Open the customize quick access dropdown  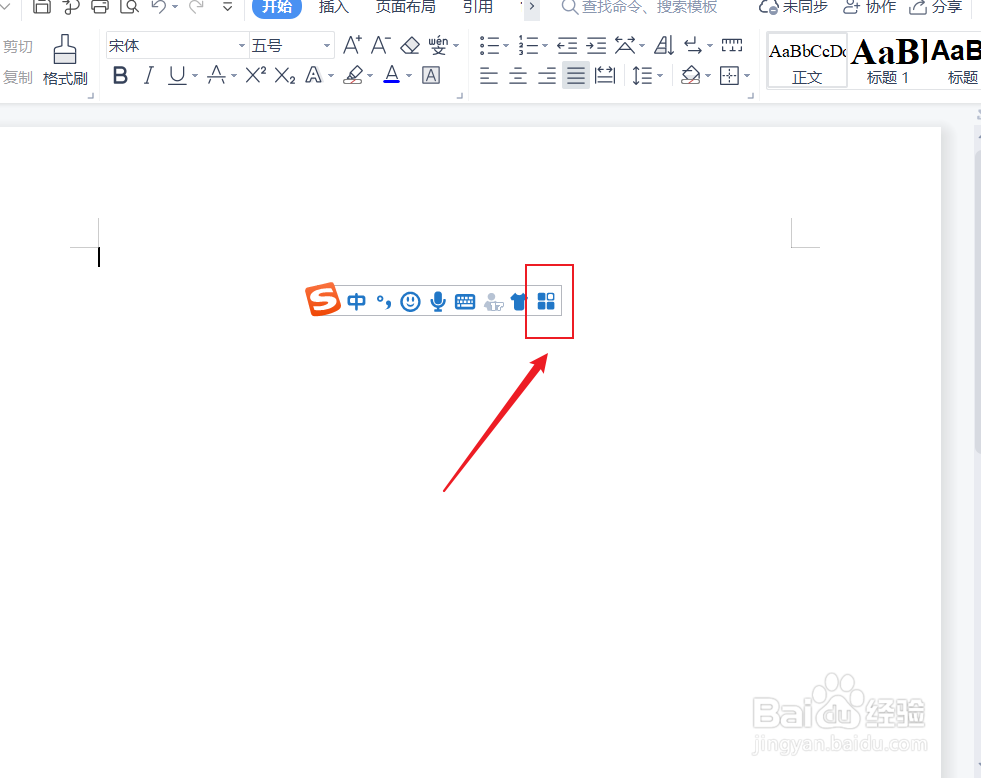(228, 7)
